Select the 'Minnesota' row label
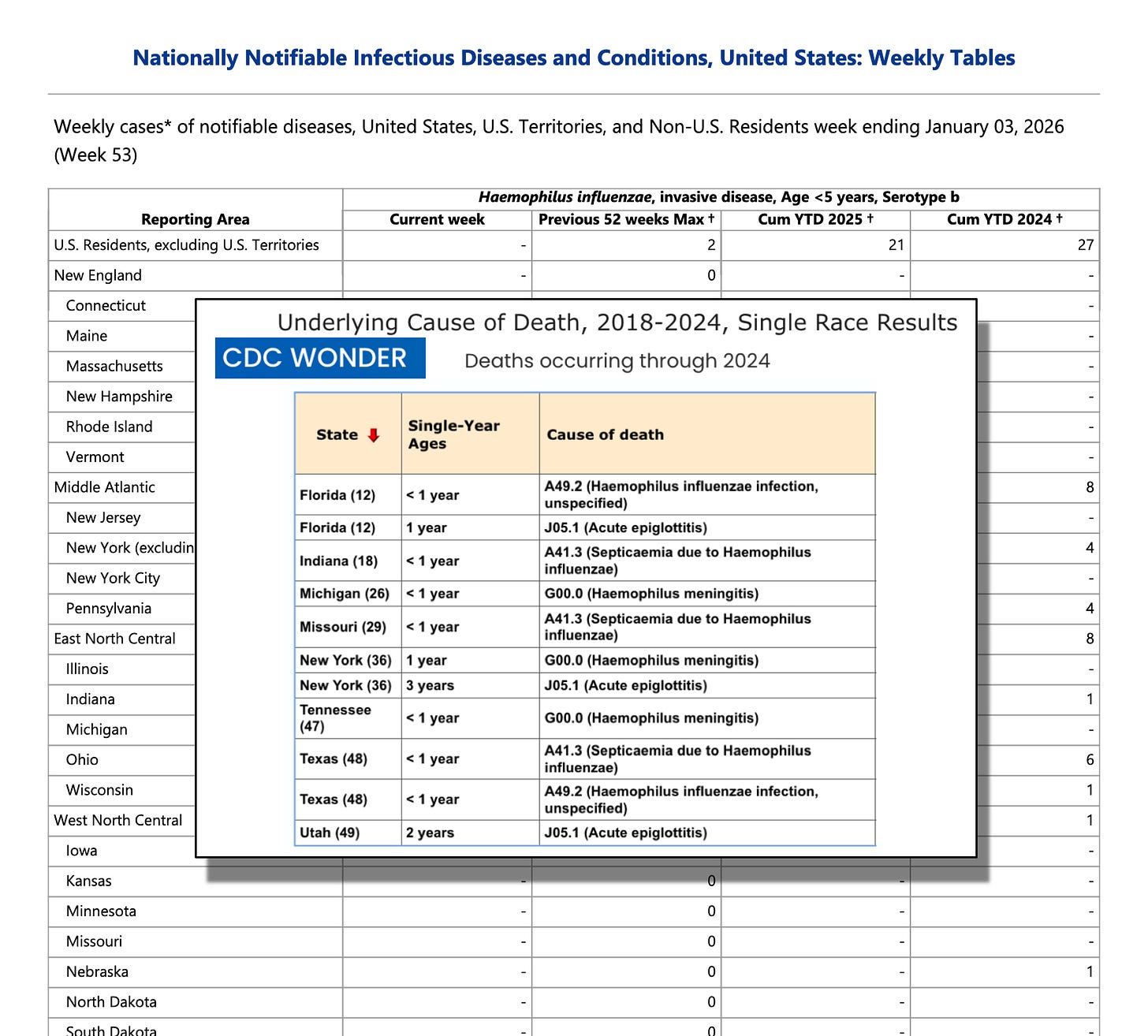Screen dimensions: 1148x1036 pos(101,911)
